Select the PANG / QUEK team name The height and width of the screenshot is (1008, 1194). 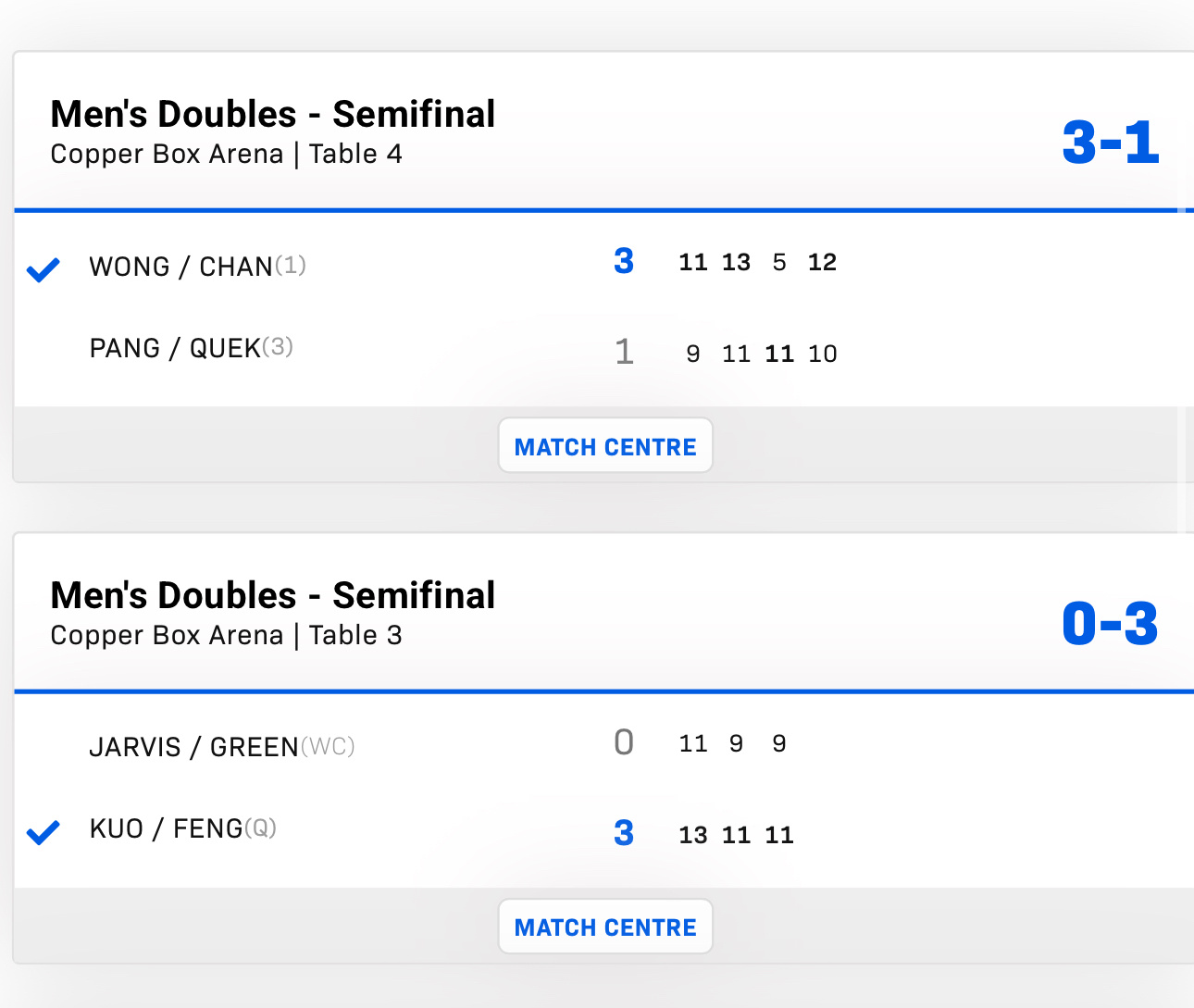click(175, 348)
